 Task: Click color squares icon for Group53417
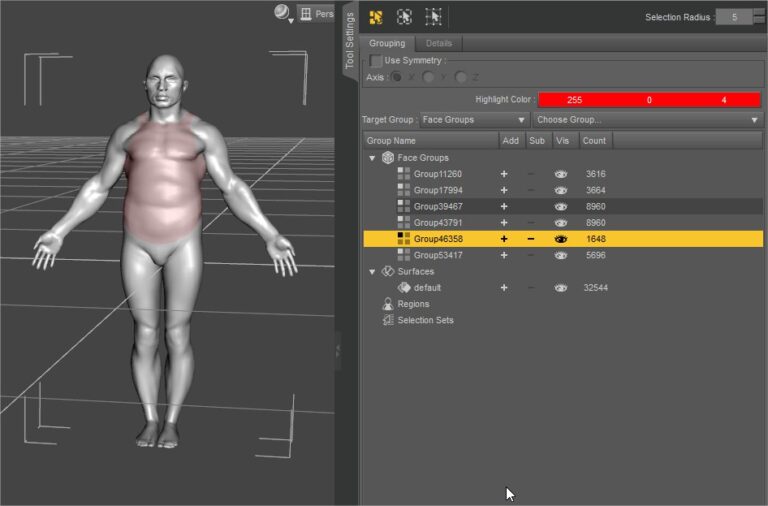[404, 255]
